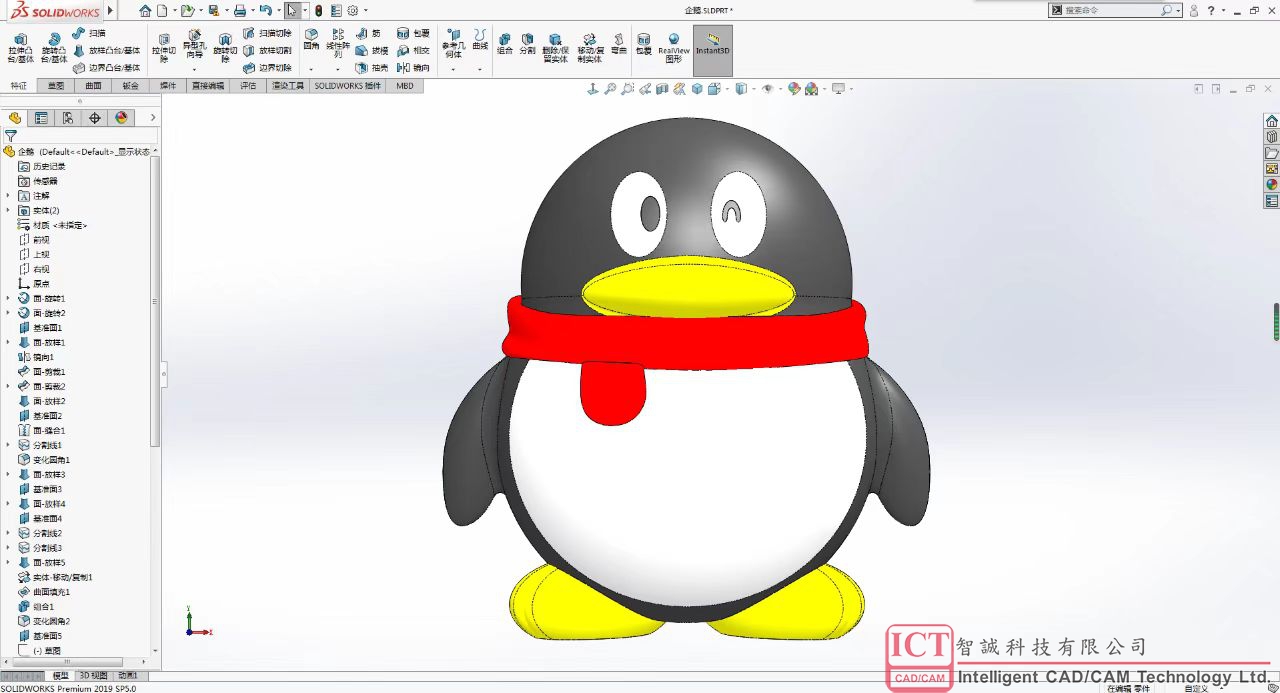1280x693 pixels.
Task: Click the Home icon in the top toolbar
Action: pyautogui.click(x=146, y=10)
